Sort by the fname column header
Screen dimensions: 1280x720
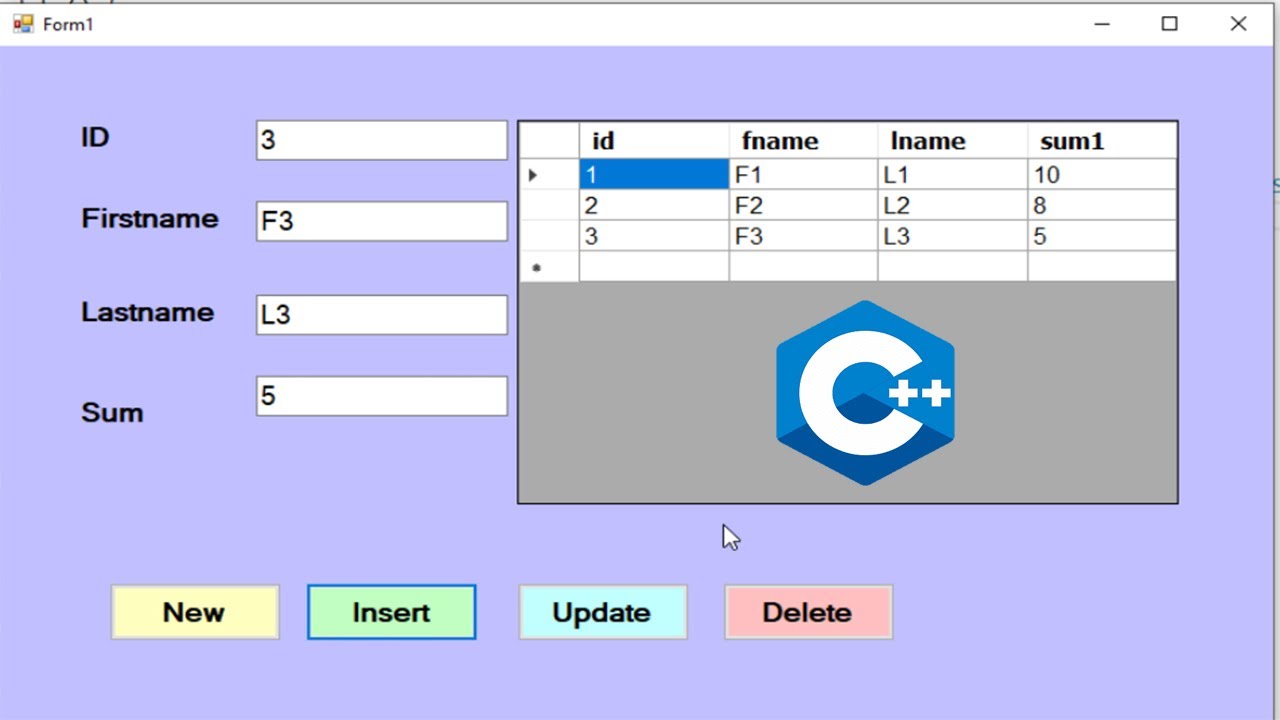(x=803, y=141)
